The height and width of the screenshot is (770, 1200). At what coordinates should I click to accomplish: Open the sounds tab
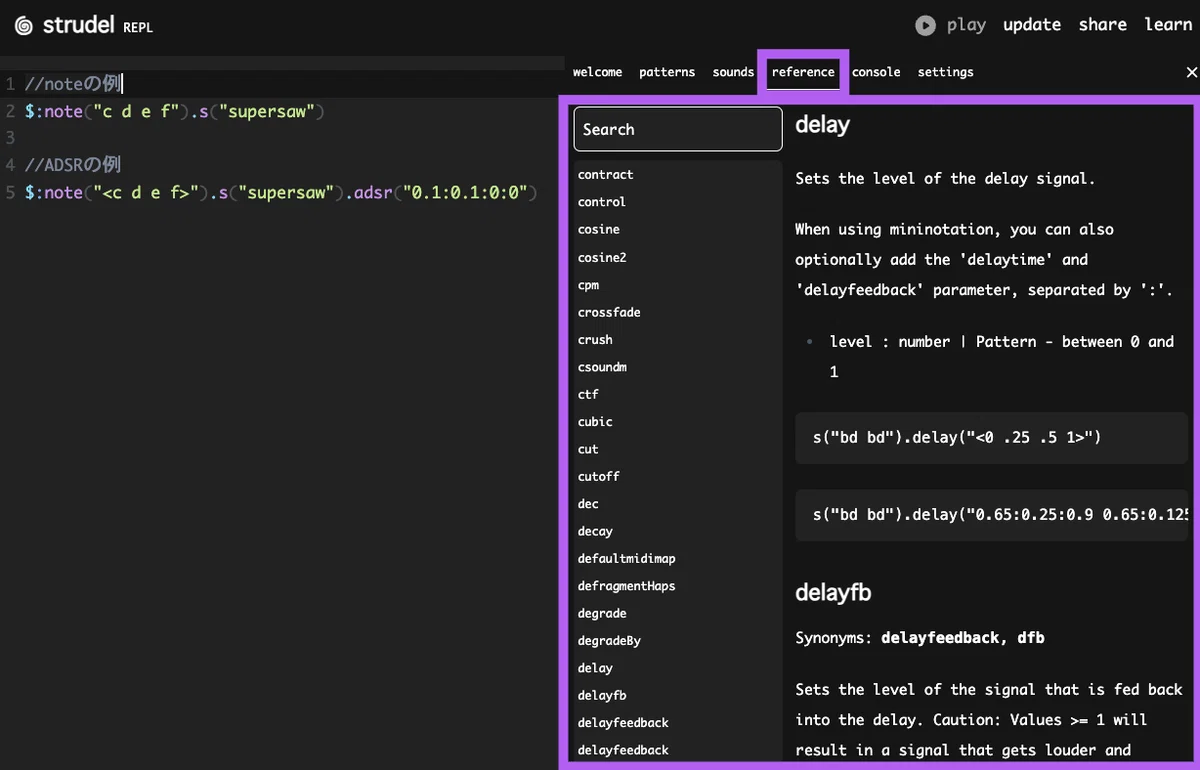tap(733, 72)
